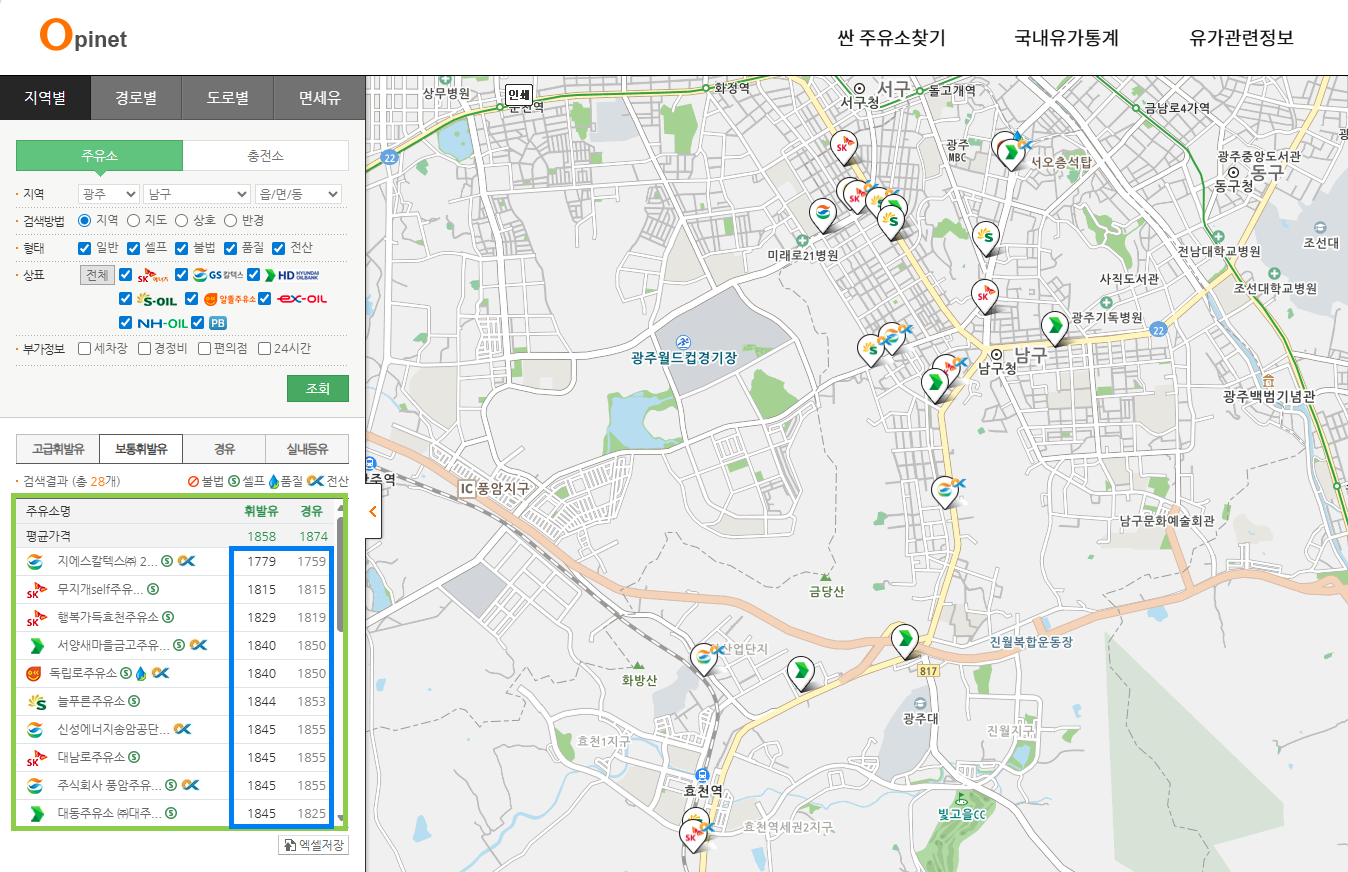1348x872 pixels.
Task: Click the 알뜰 smiley logo beside 독립로주유소
Action: [x=33, y=673]
